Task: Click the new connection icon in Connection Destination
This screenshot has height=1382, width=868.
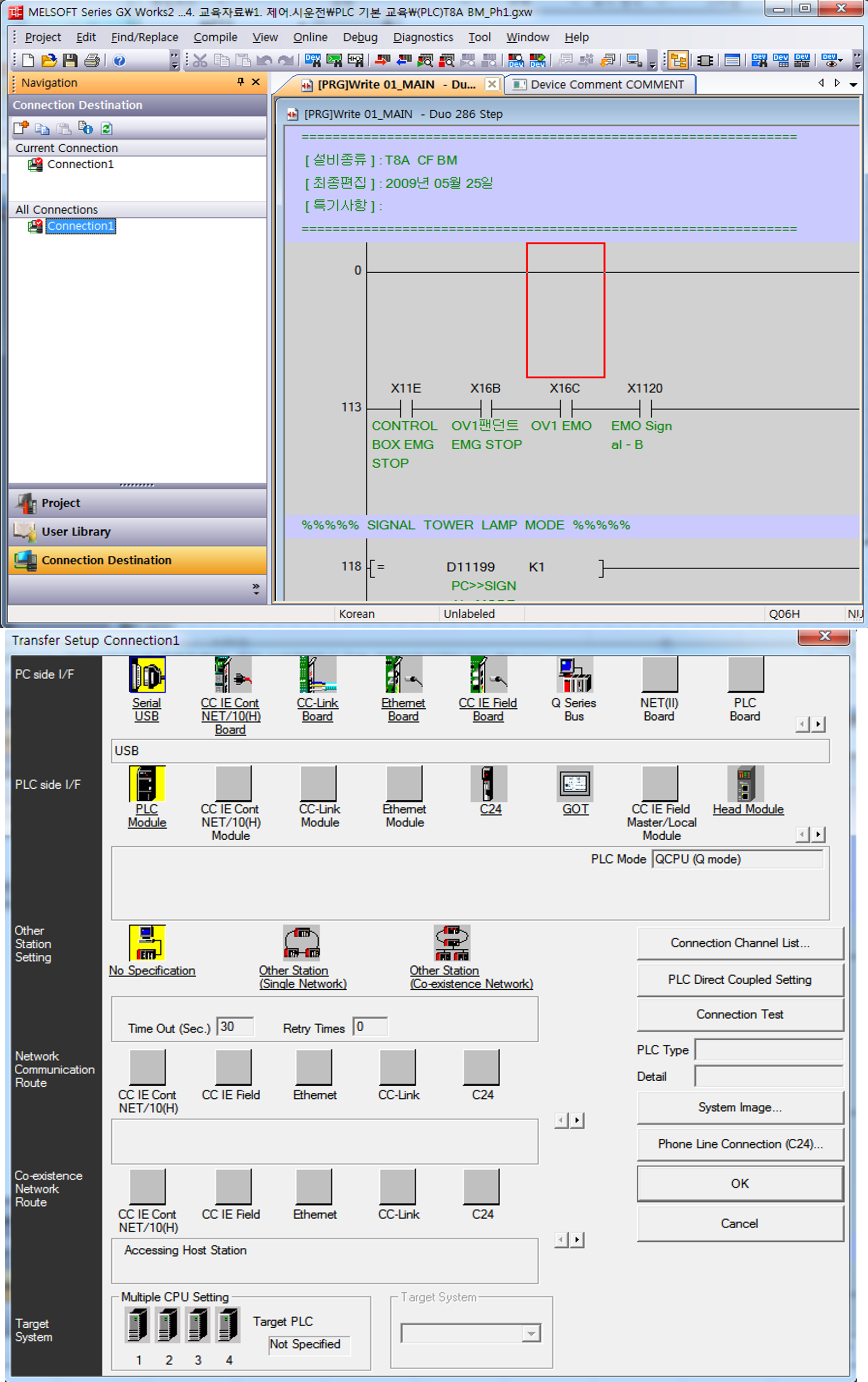Action: coord(21,128)
